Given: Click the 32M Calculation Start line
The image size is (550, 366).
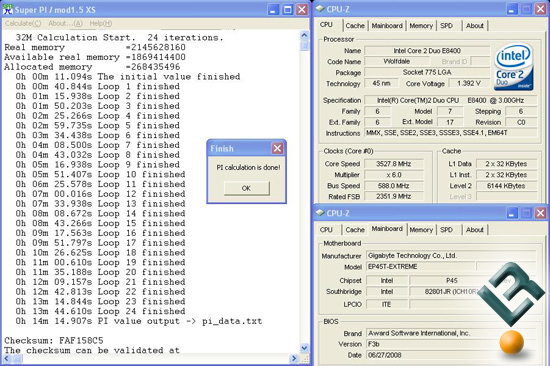Looking at the screenshot, I should click(x=119, y=38).
